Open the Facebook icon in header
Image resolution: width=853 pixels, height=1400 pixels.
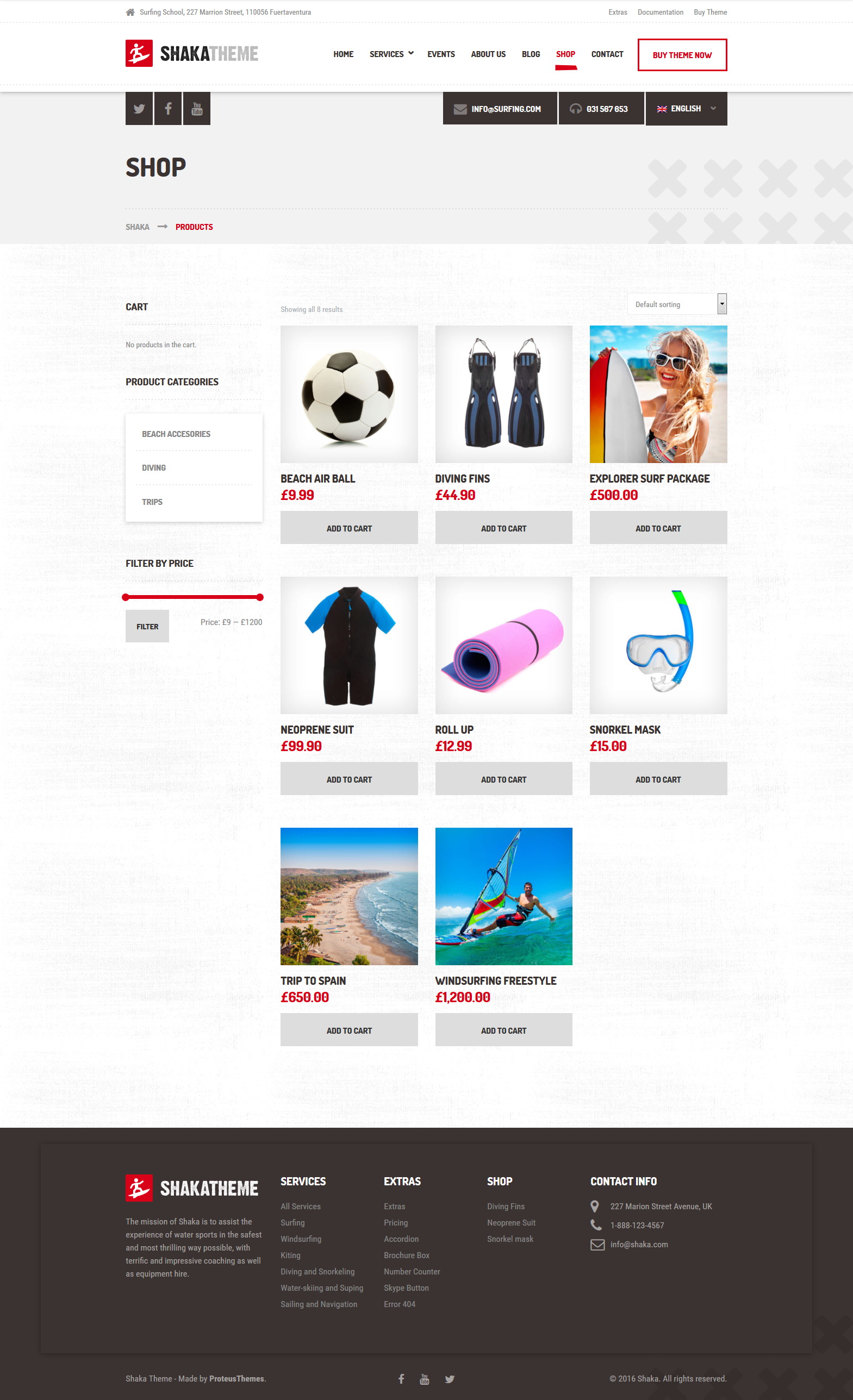[x=168, y=109]
